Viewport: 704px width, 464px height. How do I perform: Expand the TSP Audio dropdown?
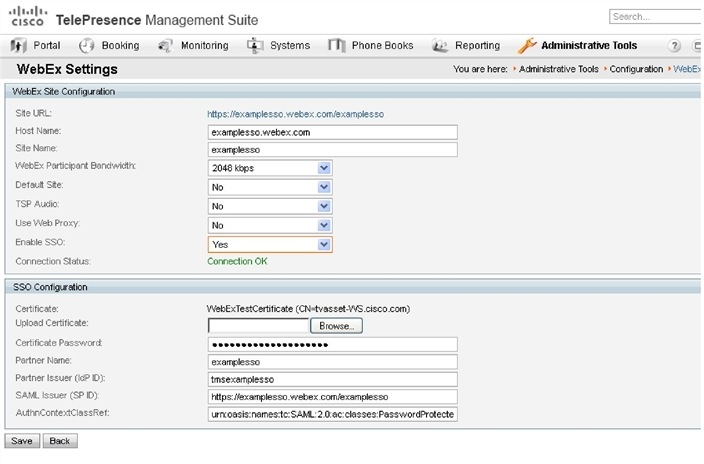324,206
